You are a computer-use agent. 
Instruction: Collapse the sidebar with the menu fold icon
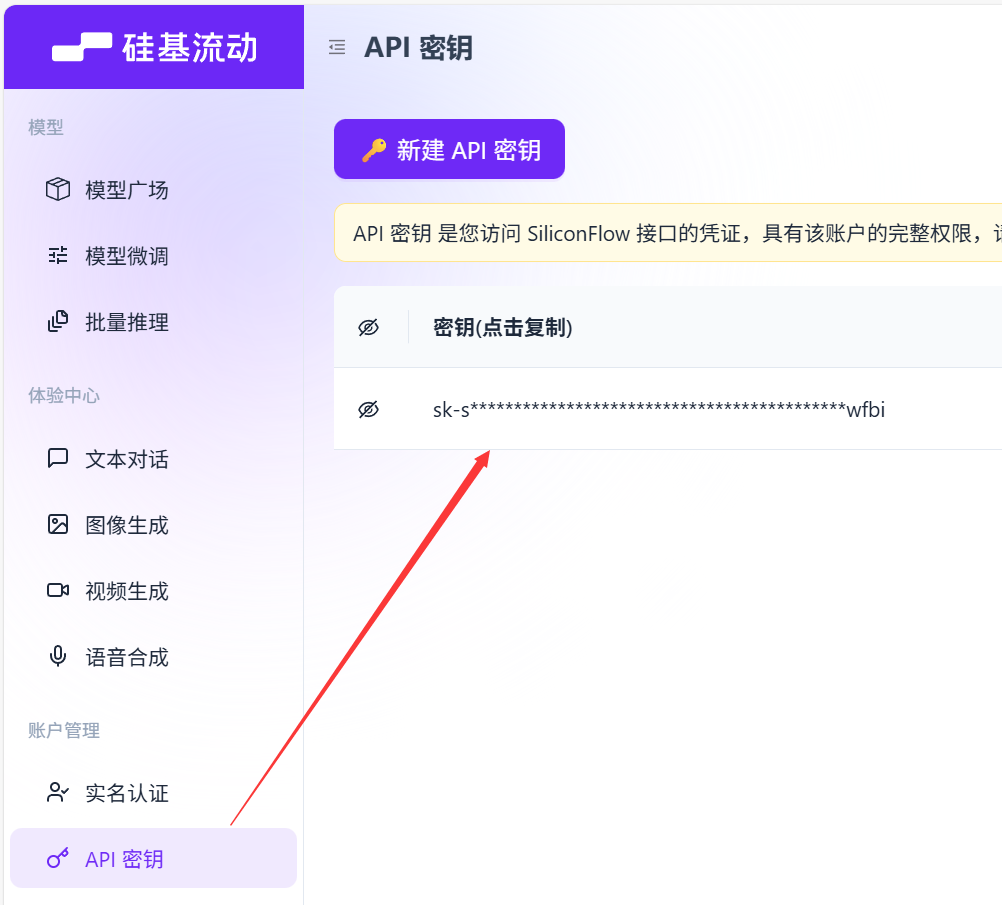click(x=337, y=47)
